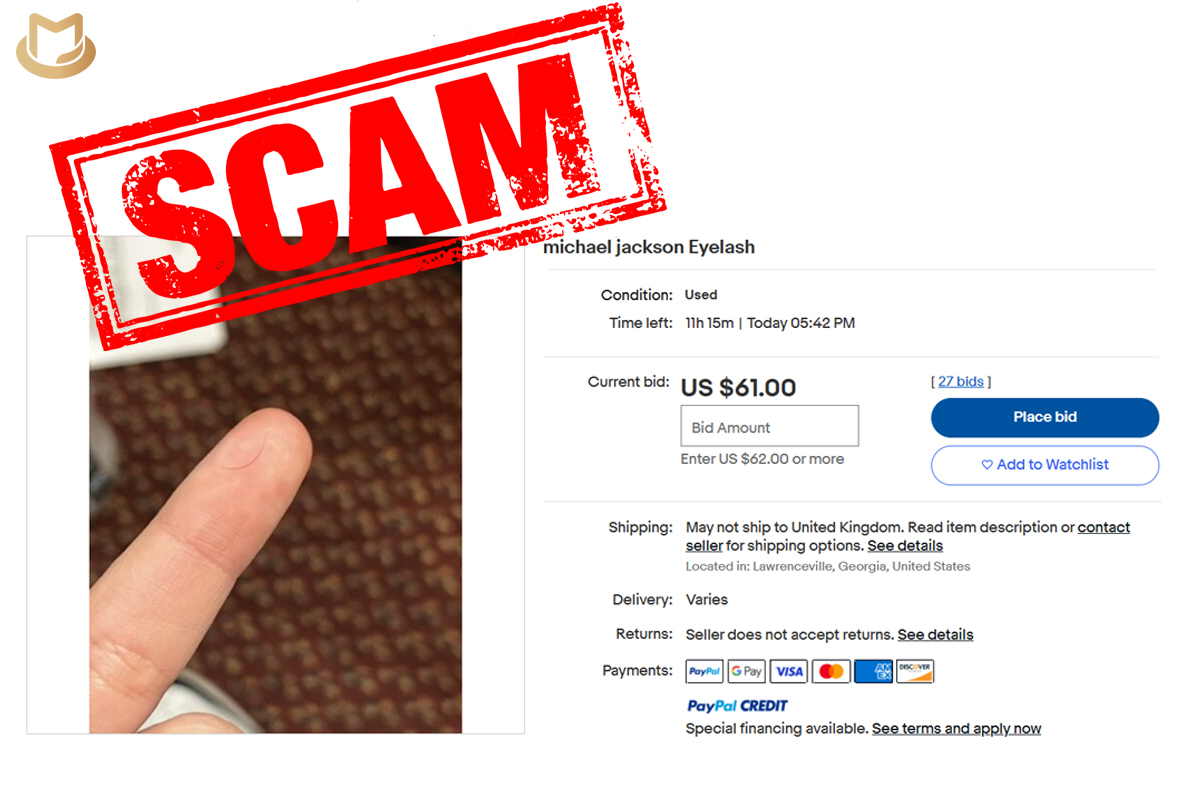The image size is (1200, 800).
Task: Click the American Express card icon
Action: click(873, 671)
